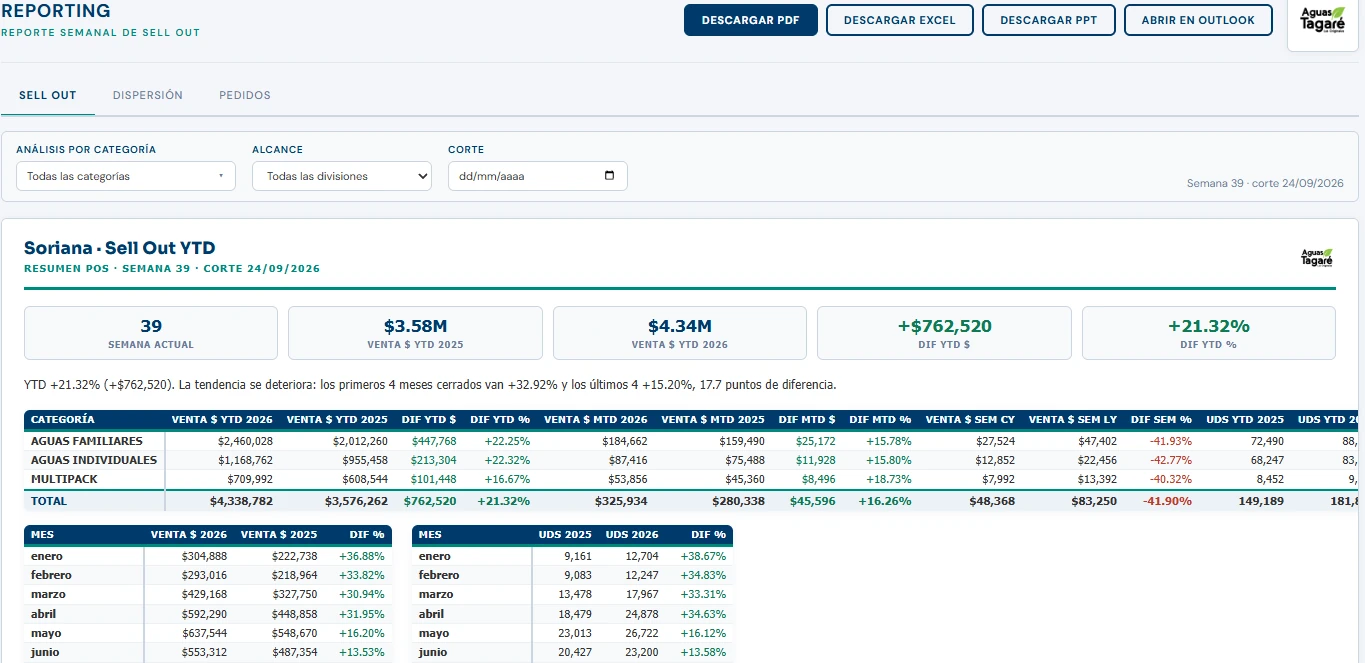The width and height of the screenshot is (1365, 663).
Task: Click the $4,338,782 total value
Action: [x=242, y=500]
